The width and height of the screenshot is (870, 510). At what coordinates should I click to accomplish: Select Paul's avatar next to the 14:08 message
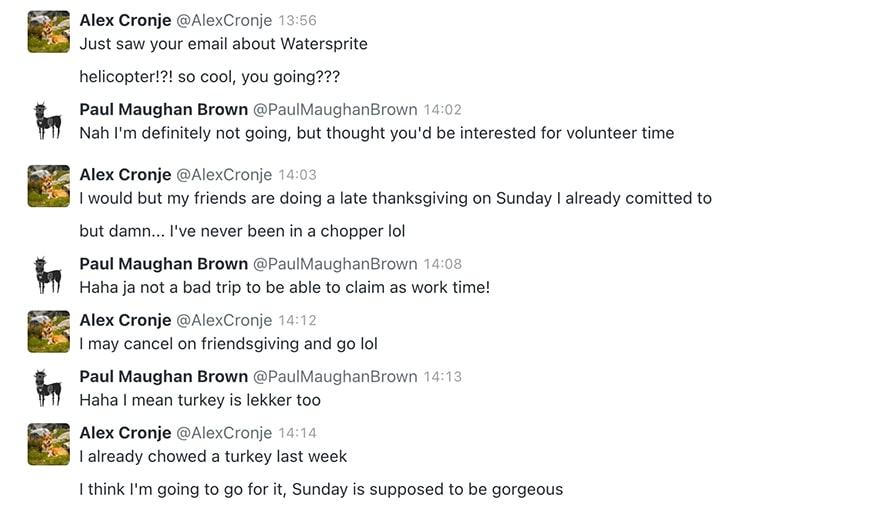tap(48, 275)
